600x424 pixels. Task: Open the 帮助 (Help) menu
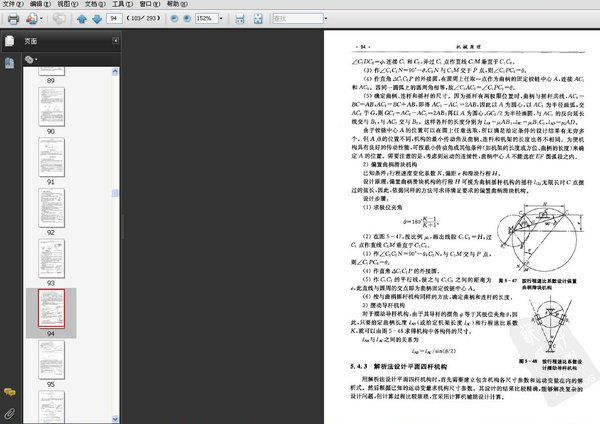point(177,4)
